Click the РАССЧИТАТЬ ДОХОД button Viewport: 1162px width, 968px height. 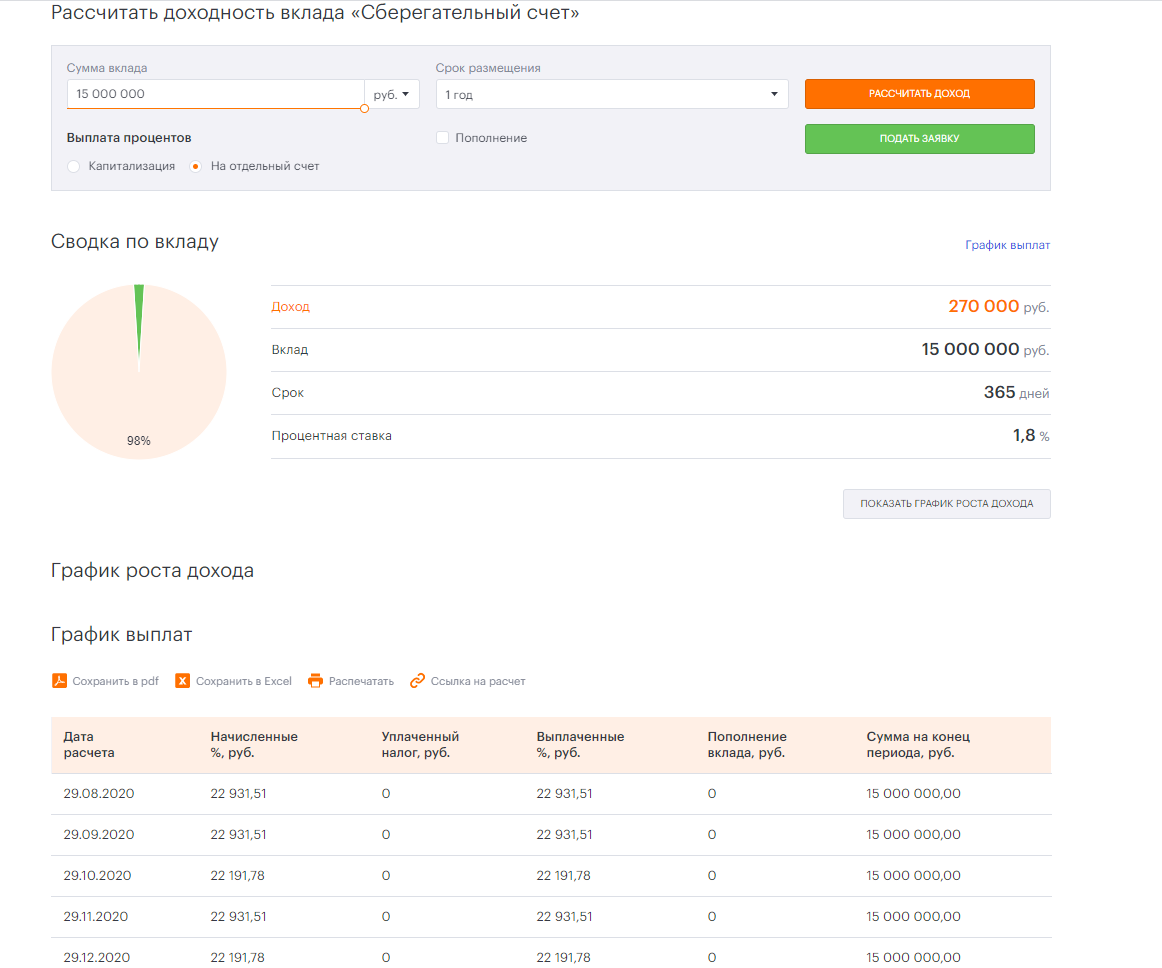point(920,93)
